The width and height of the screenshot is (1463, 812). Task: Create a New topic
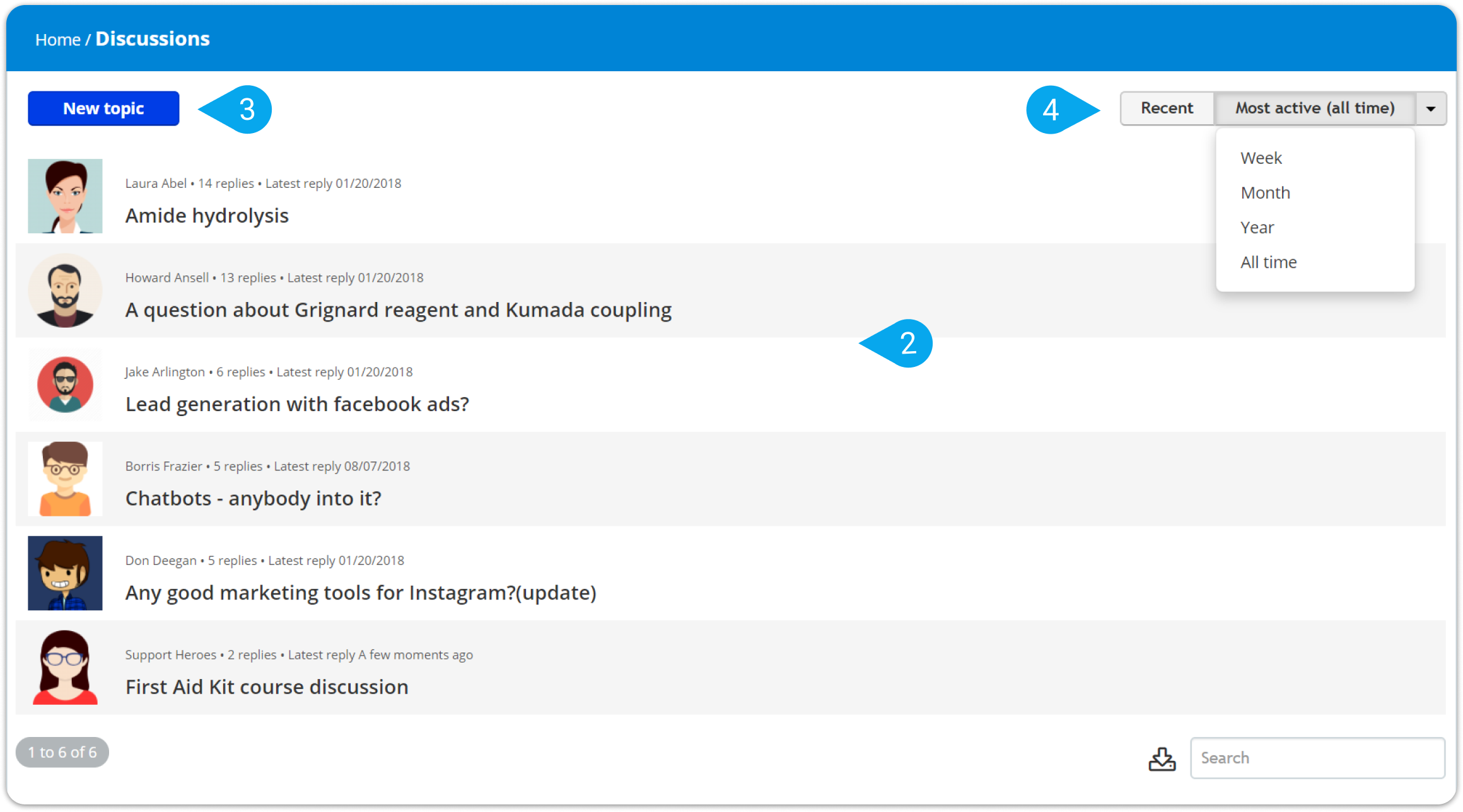coord(103,108)
